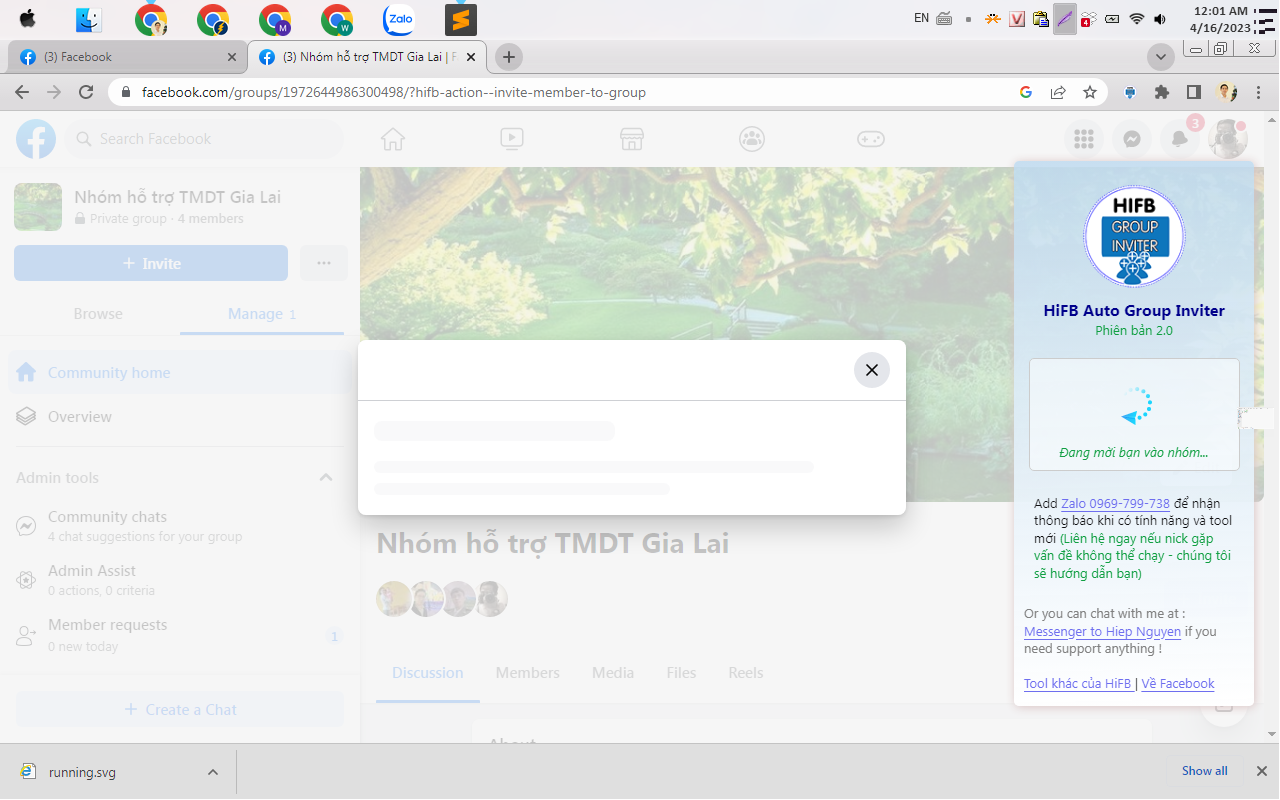Open a new browser tab
Image resolution: width=1280 pixels, height=800 pixels.
pyautogui.click(x=509, y=57)
